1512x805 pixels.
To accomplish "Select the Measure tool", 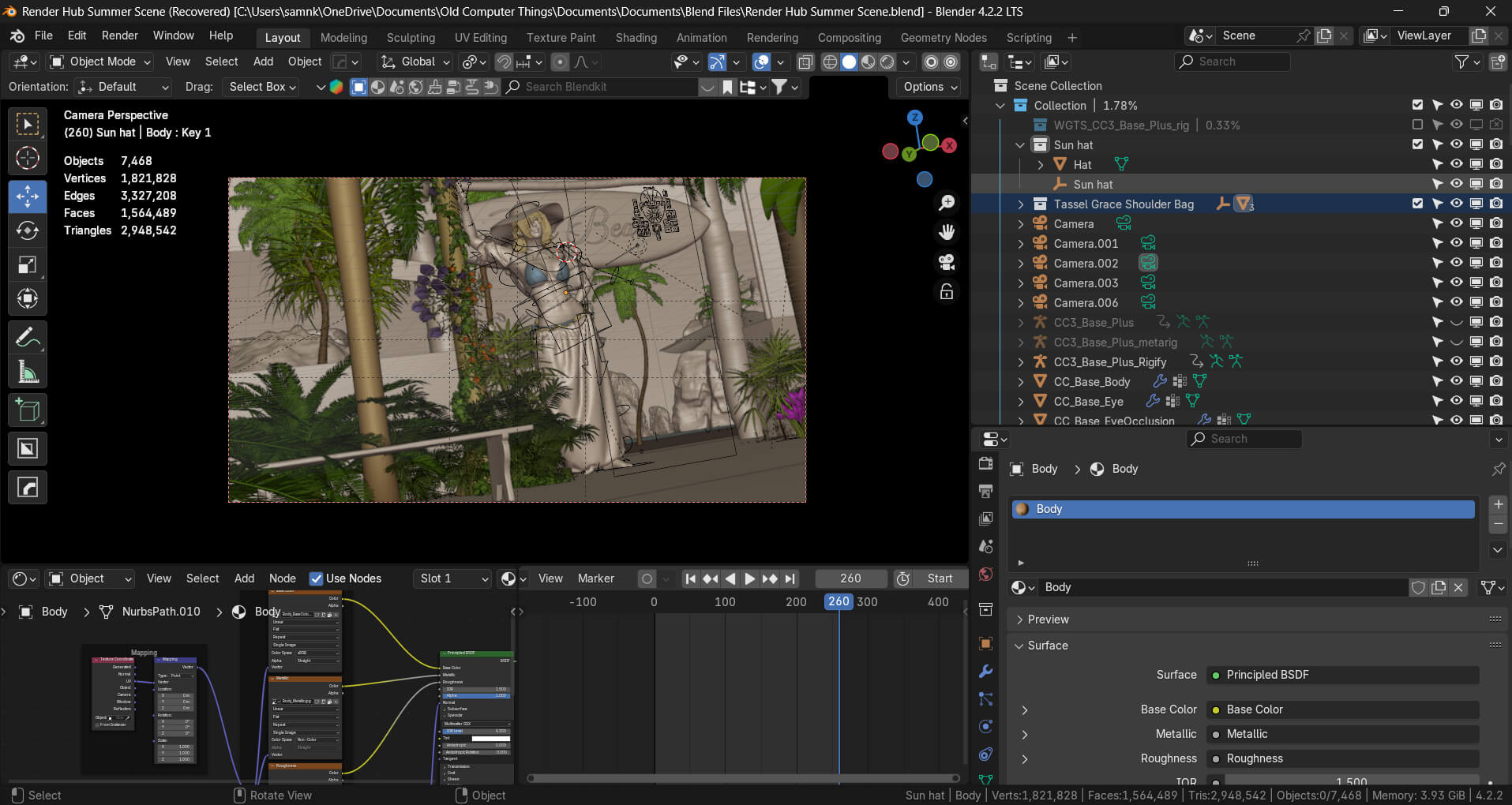I will tap(28, 372).
